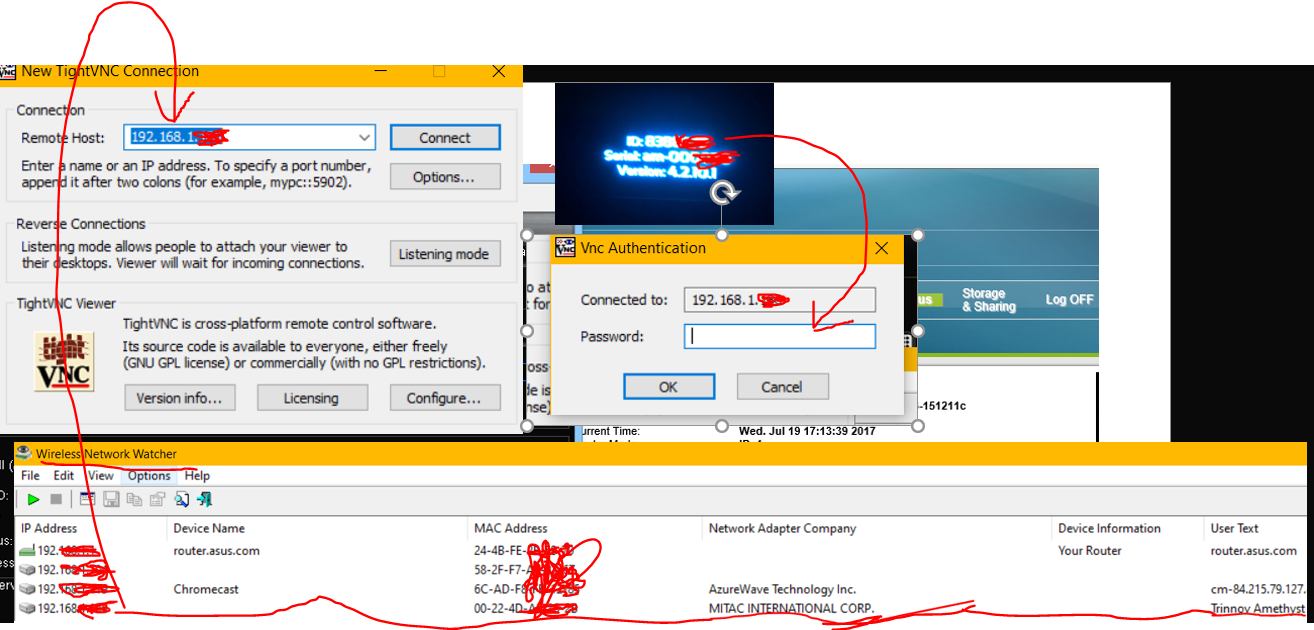
Task: Open the Help menu in Network Watcher
Action: (x=197, y=476)
